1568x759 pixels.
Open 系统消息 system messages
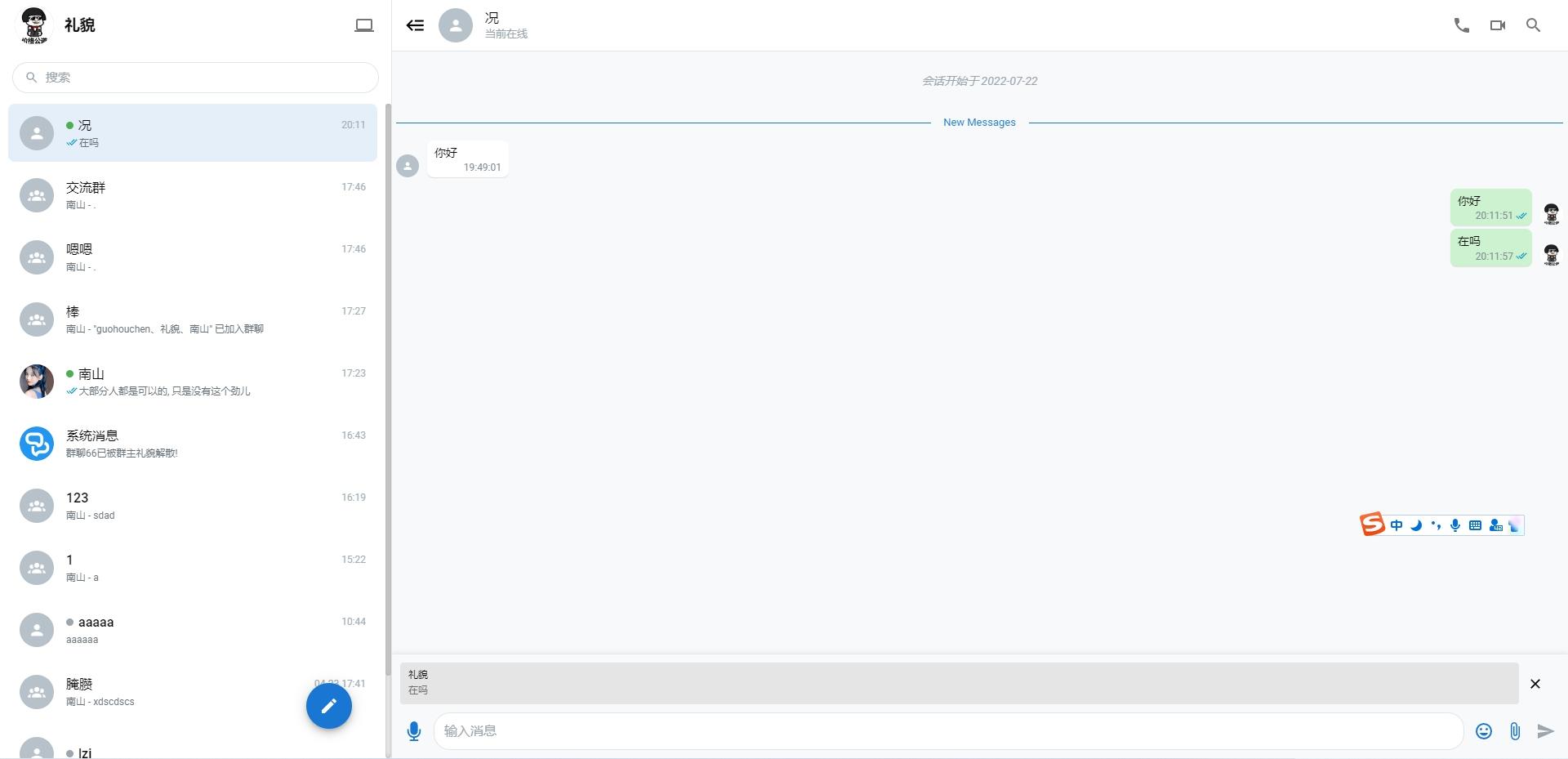(x=193, y=444)
